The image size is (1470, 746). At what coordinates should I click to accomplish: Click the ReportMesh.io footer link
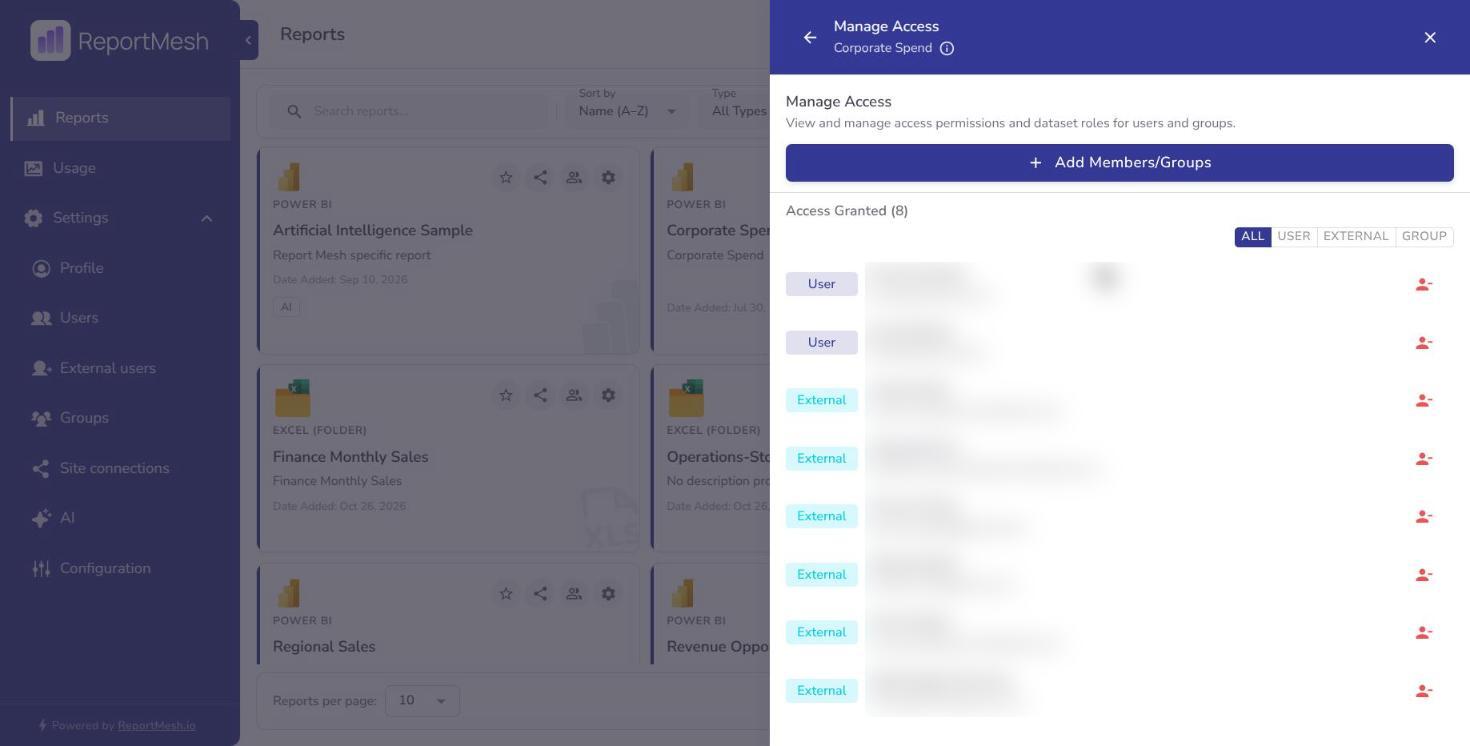pyautogui.click(x=157, y=726)
